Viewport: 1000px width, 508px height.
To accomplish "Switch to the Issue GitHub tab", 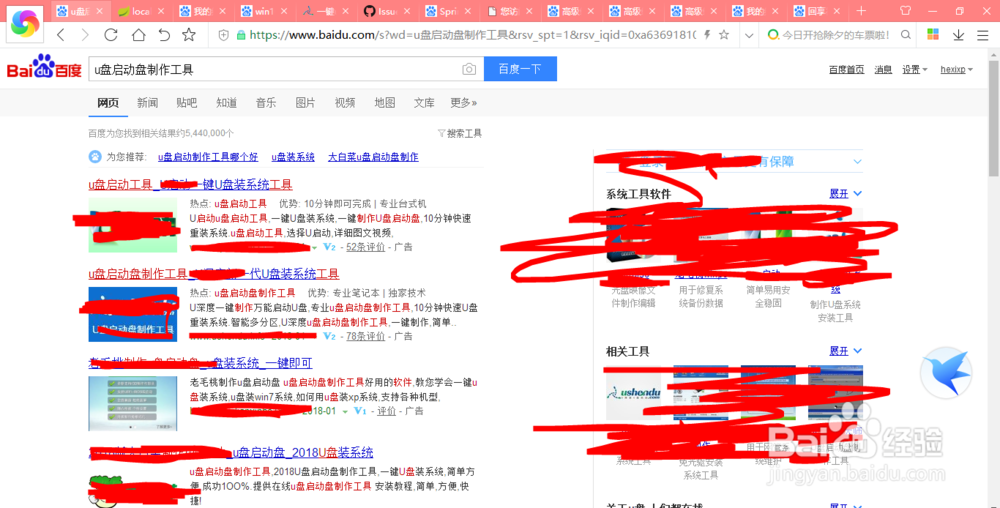I will pos(386,11).
